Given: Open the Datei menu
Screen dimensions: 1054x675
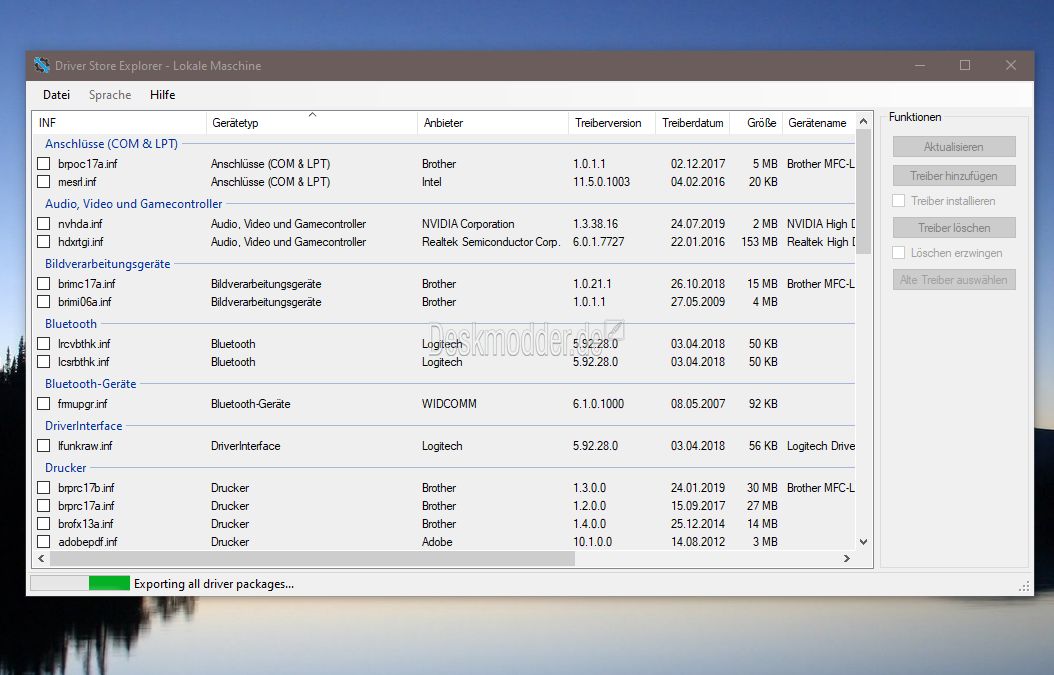Looking at the screenshot, I should click(x=56, y=95).
